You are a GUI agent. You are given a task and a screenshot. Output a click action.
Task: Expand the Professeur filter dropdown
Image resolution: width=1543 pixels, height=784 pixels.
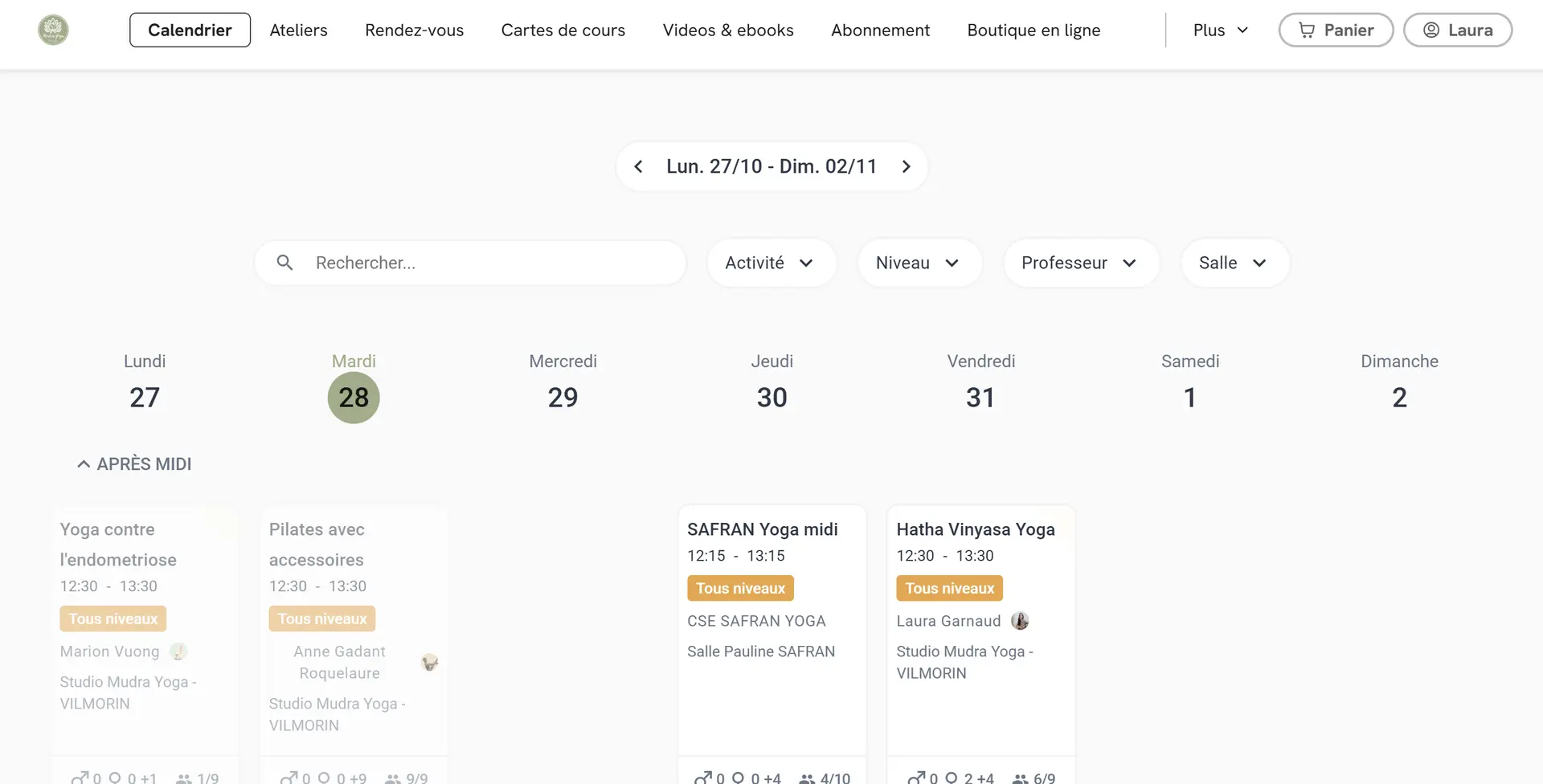click(1079, 263)
